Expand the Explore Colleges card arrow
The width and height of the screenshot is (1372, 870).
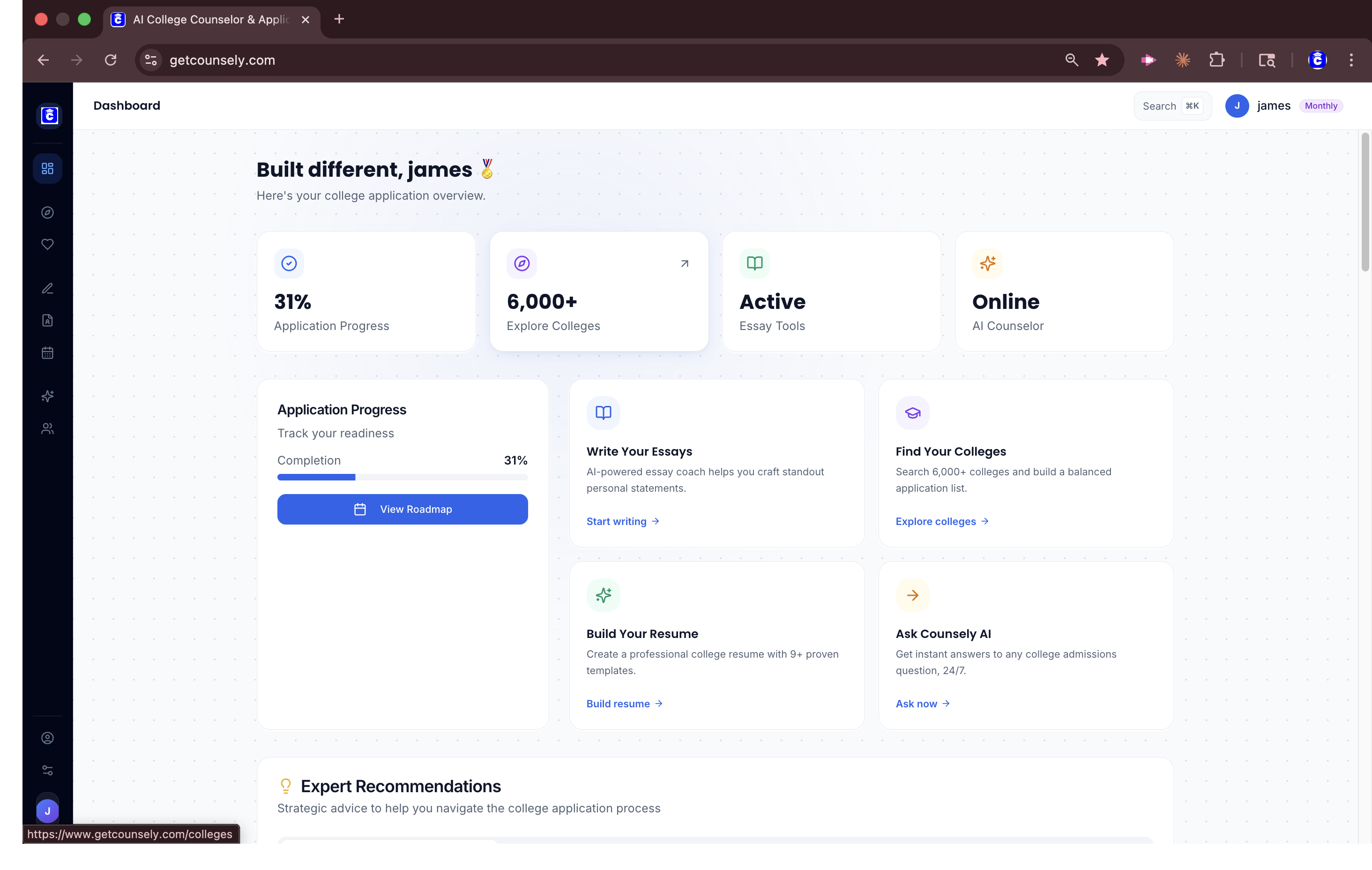(685, 263)
